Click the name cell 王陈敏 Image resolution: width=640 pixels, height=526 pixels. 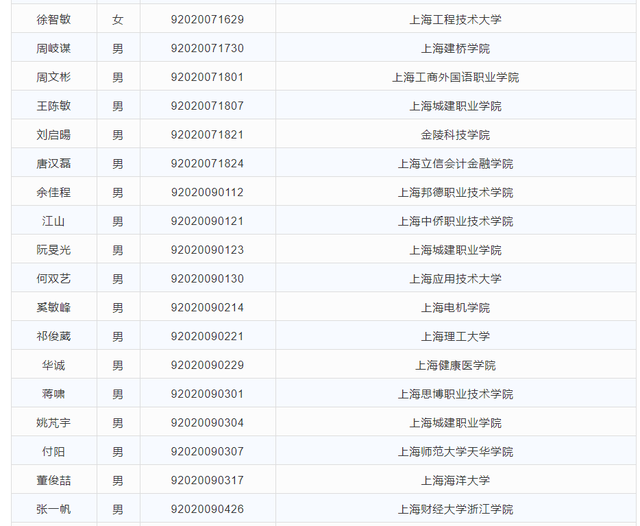coord(53,106)
